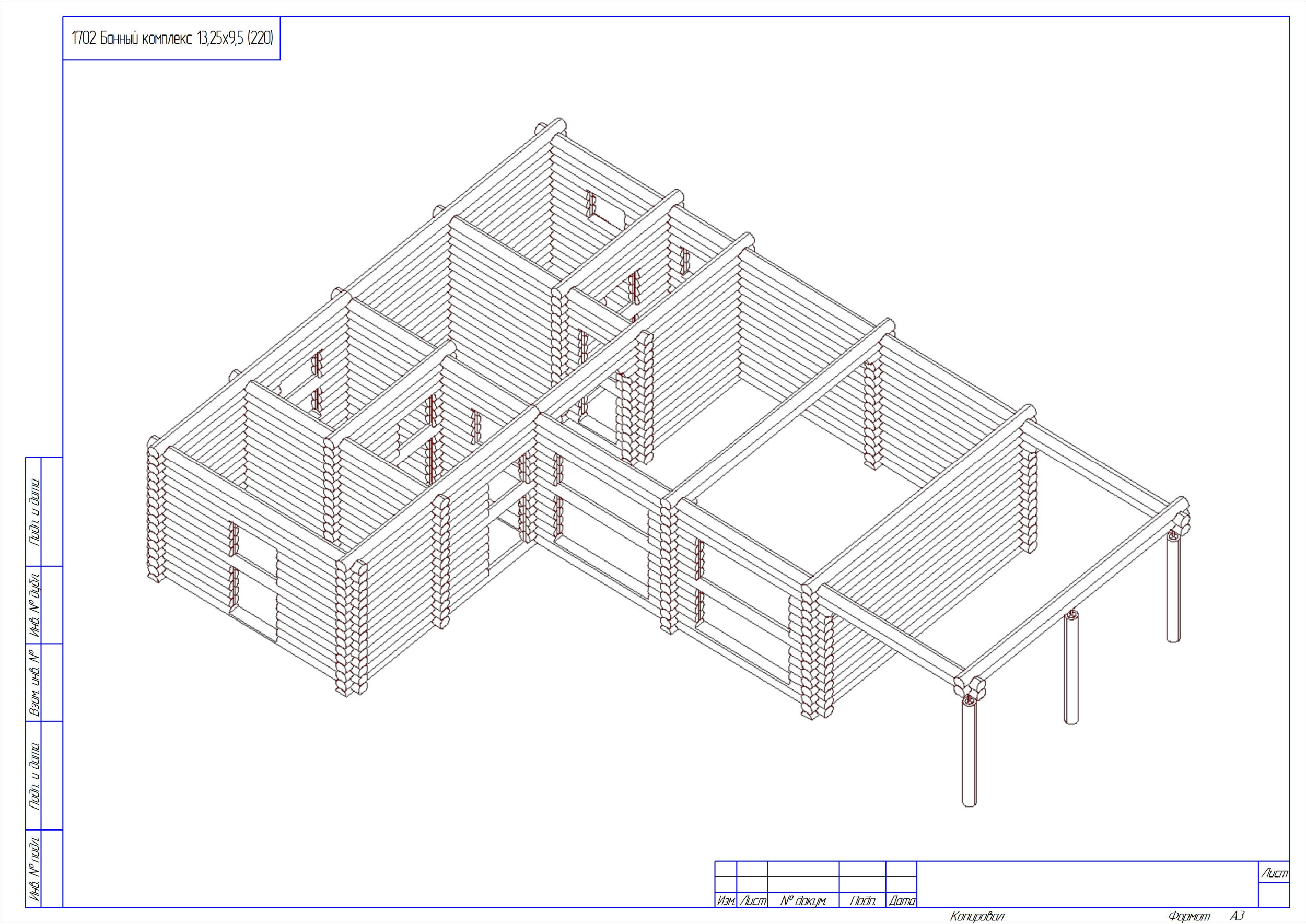Click the 'Лист' cell between 'Изм.' and '№ докум.'
Screen dimensions: 1306x924
pos(752,900)
